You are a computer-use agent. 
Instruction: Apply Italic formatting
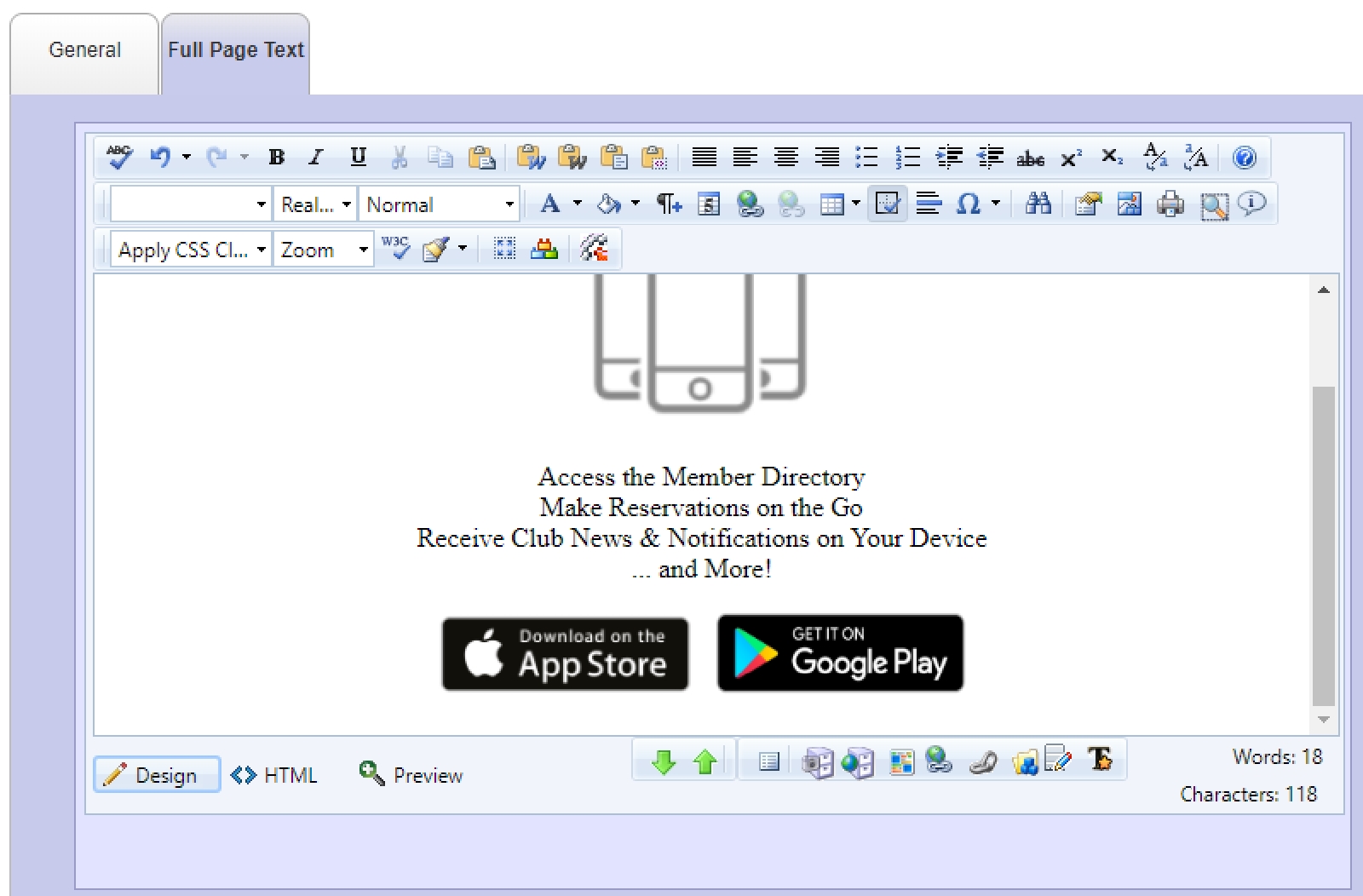(x=316, y=157)
